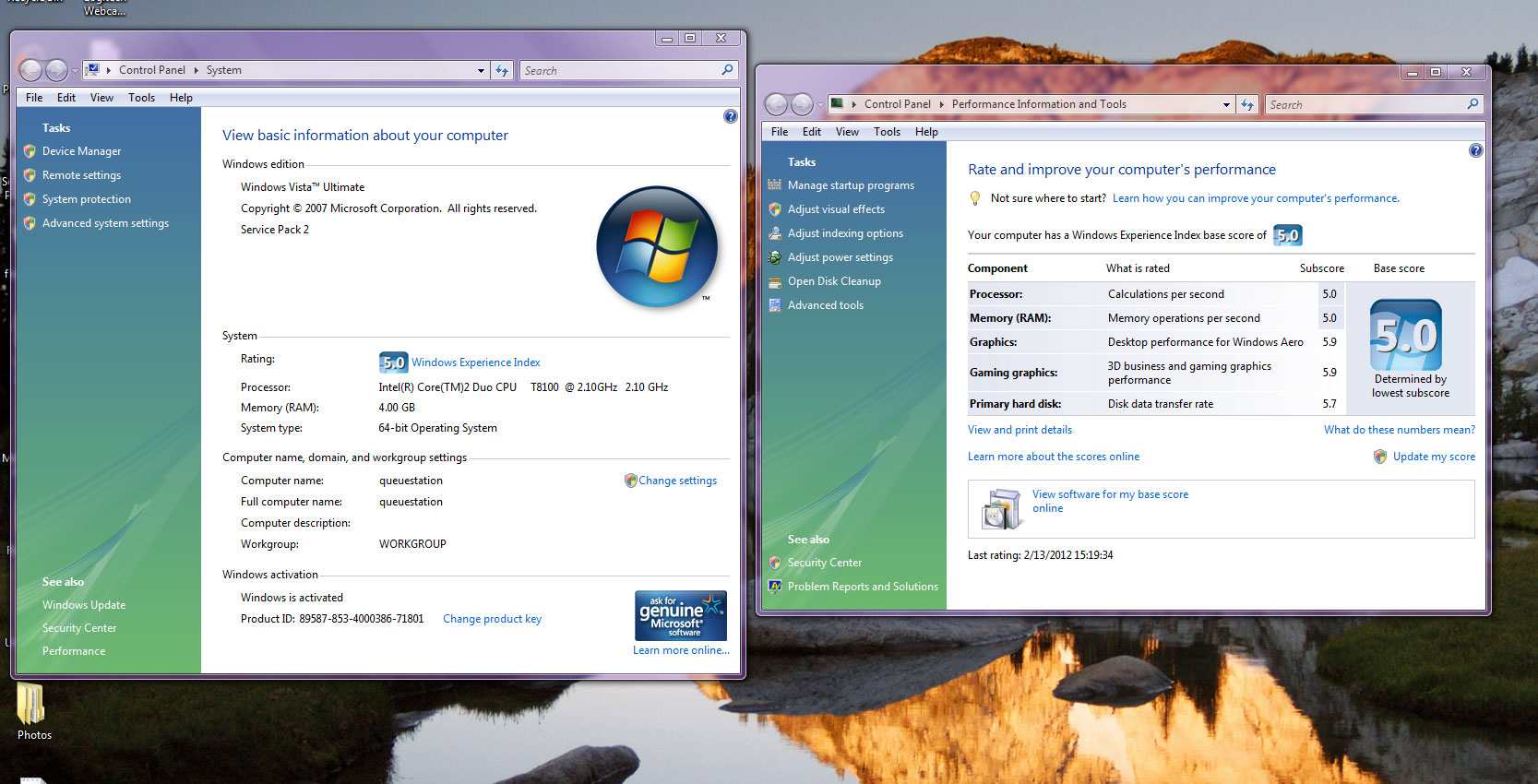Open File menu in Performance window
1538x784 pixels.
point(780,132)
